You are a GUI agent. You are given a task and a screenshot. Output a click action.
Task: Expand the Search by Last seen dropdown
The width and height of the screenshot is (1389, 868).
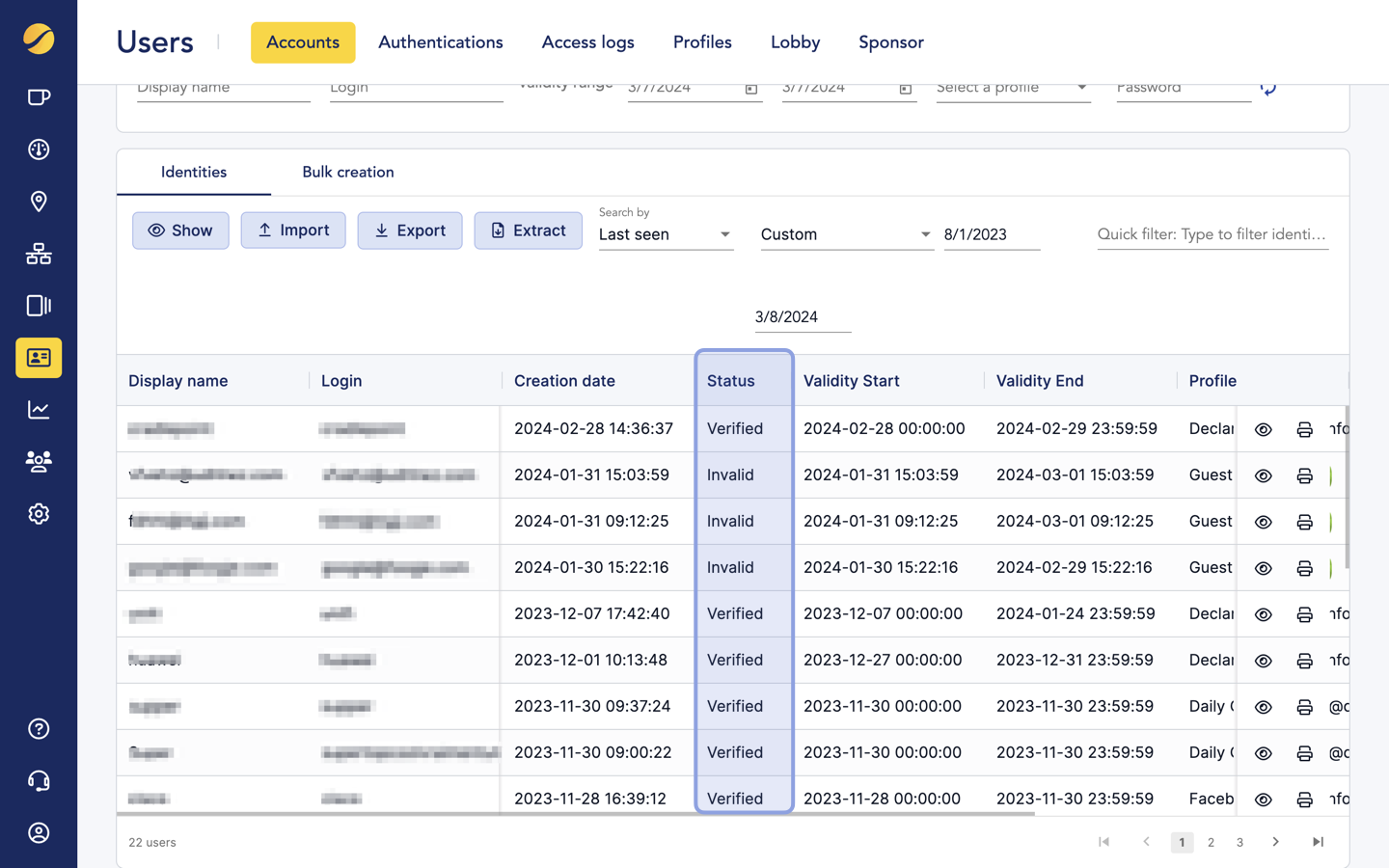point(666,234)
